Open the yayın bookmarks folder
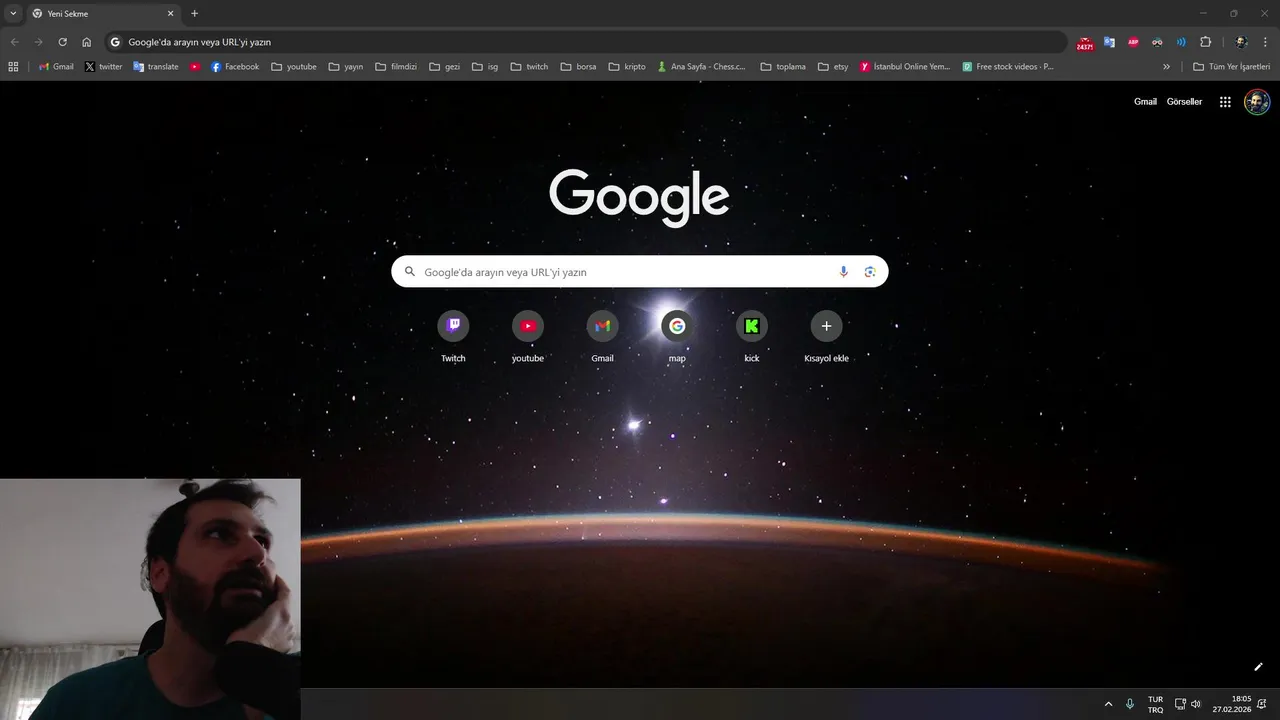 click(x=346, y=67)
